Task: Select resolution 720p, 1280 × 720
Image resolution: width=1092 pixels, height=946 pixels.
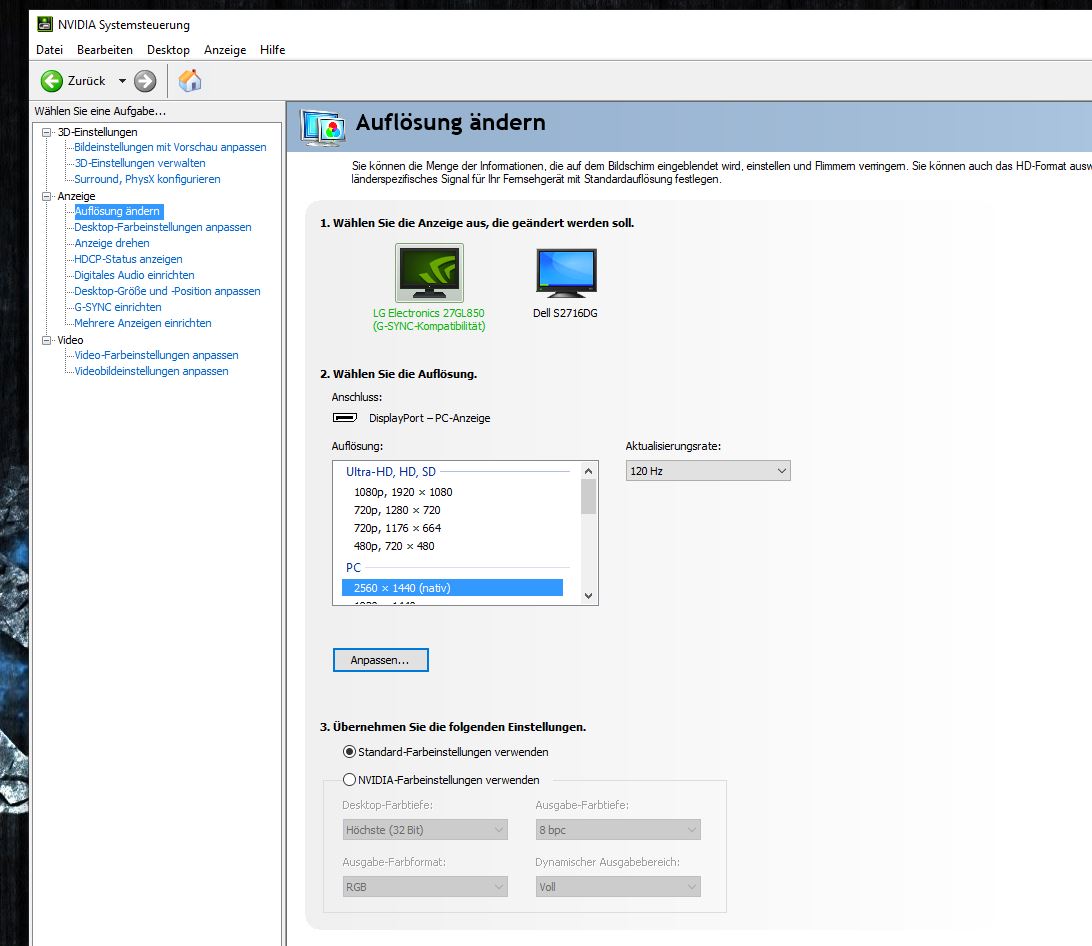Action: pos(397,510)
